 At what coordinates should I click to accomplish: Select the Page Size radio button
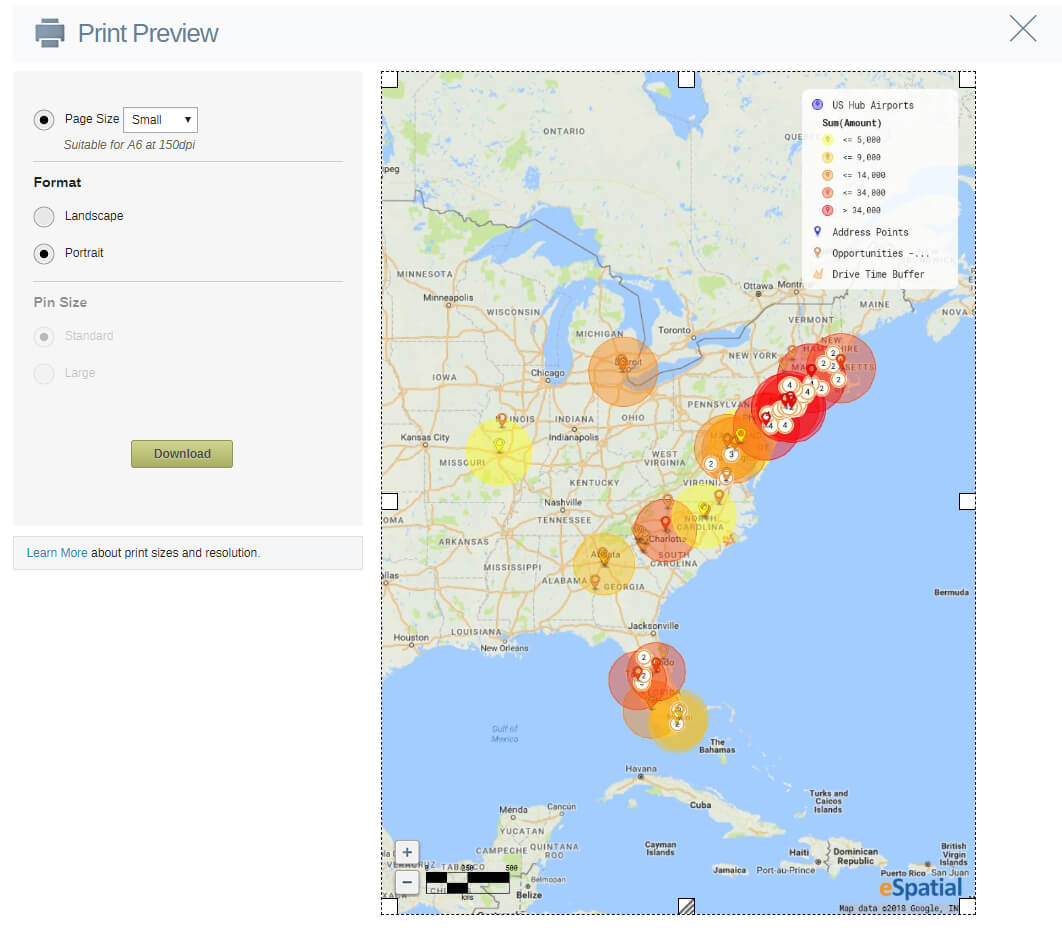[44, 120]
